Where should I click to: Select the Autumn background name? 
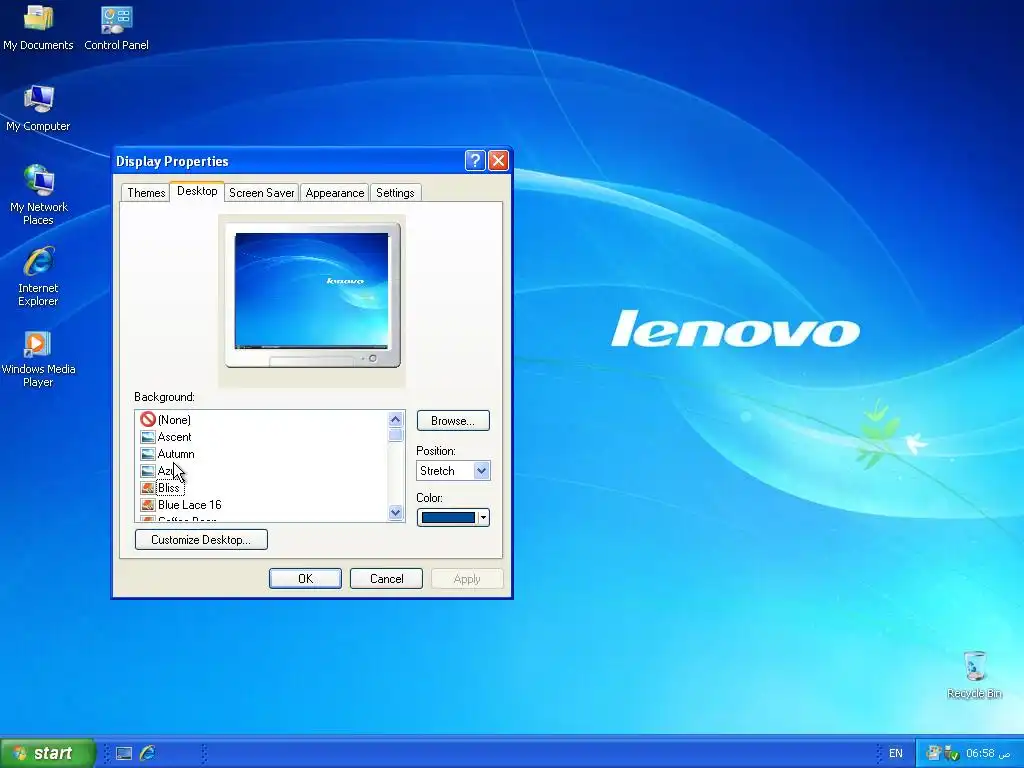(x=176, y=454)
